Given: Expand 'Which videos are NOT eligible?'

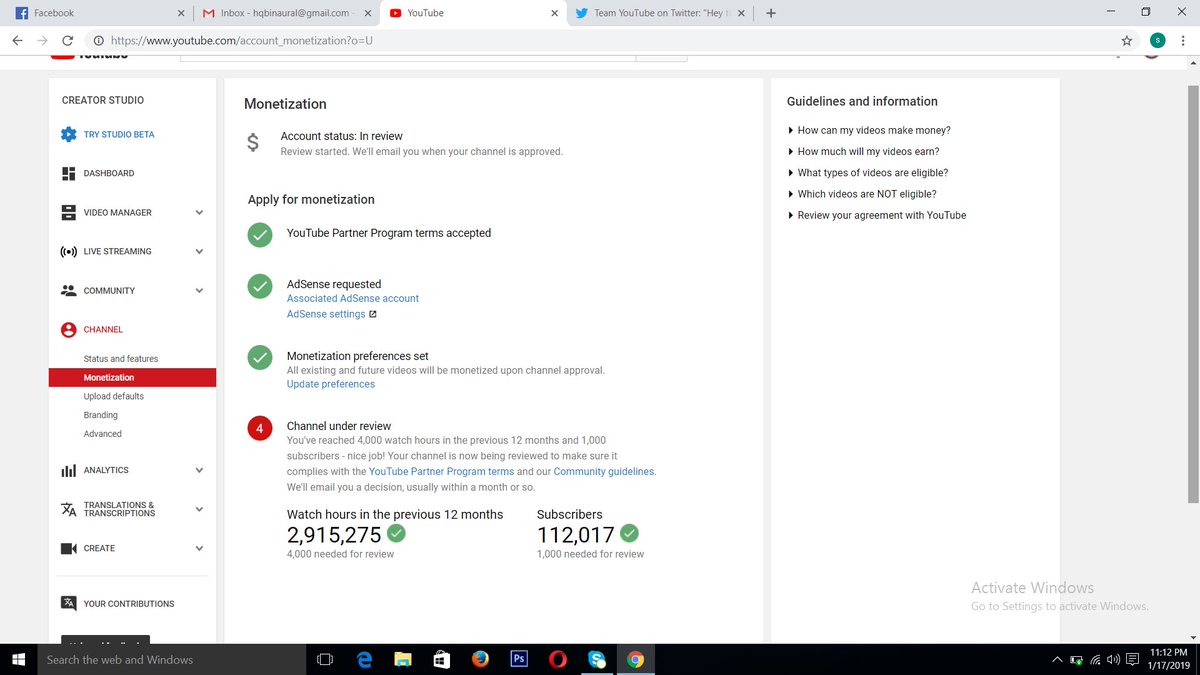Looking at the screenshot, I should click(862, 194).
